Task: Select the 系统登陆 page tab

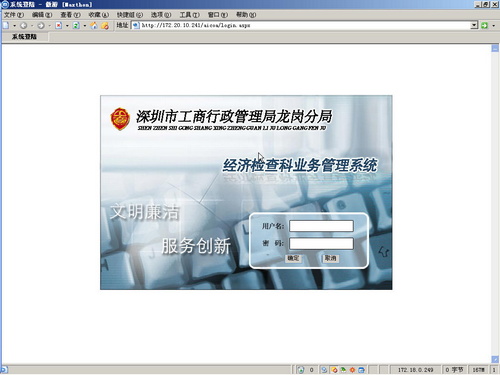Action: coord(24,37)
